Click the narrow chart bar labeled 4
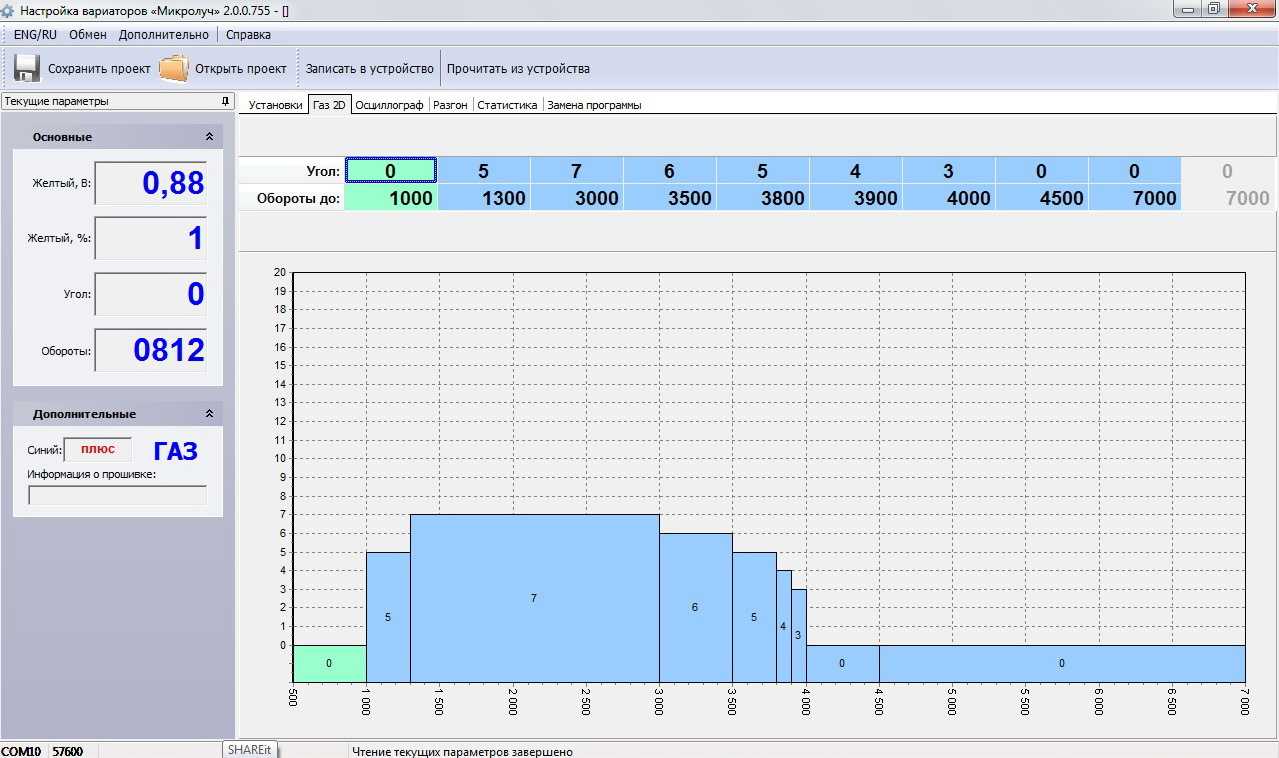Screen dimensions: 1279x758 coord(783,626)
